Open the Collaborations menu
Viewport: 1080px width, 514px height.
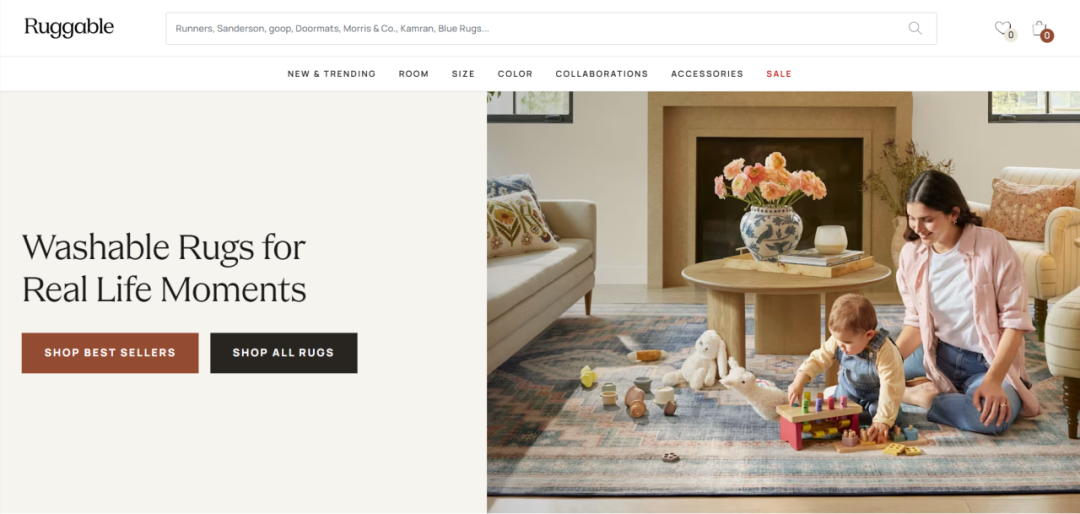click(x=601, y=74)
